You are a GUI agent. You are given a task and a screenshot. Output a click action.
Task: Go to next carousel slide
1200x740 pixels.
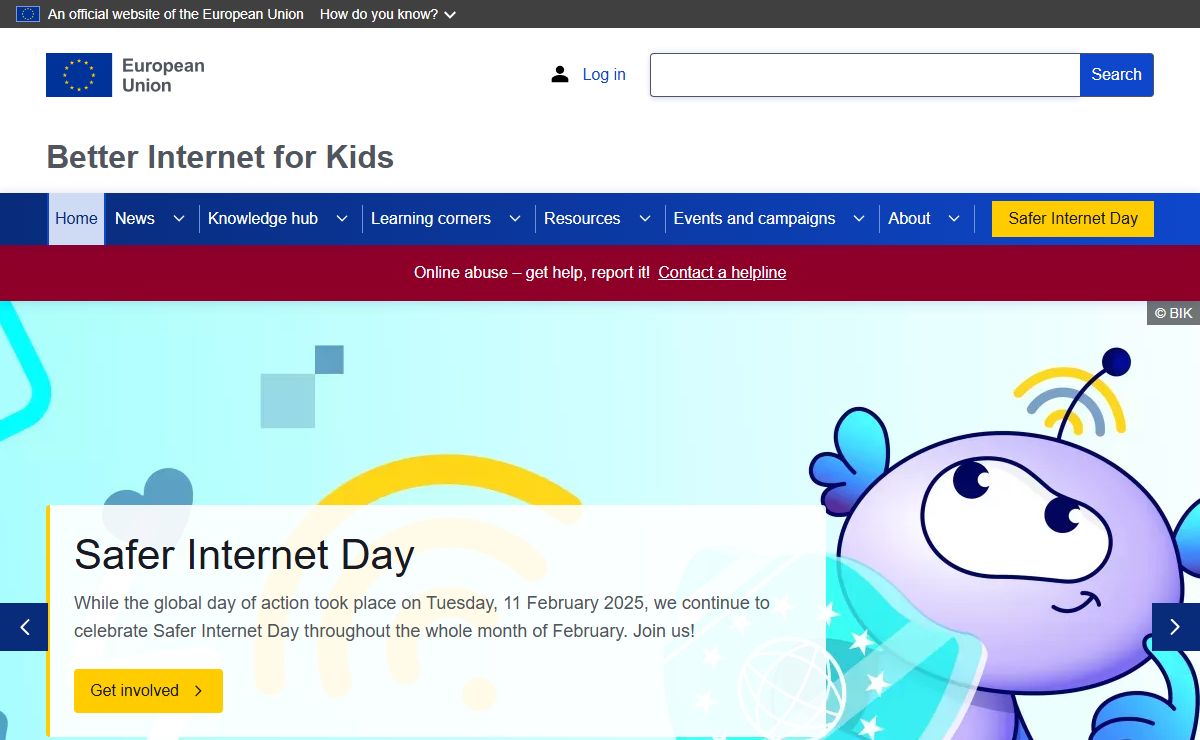[1176, 627]
